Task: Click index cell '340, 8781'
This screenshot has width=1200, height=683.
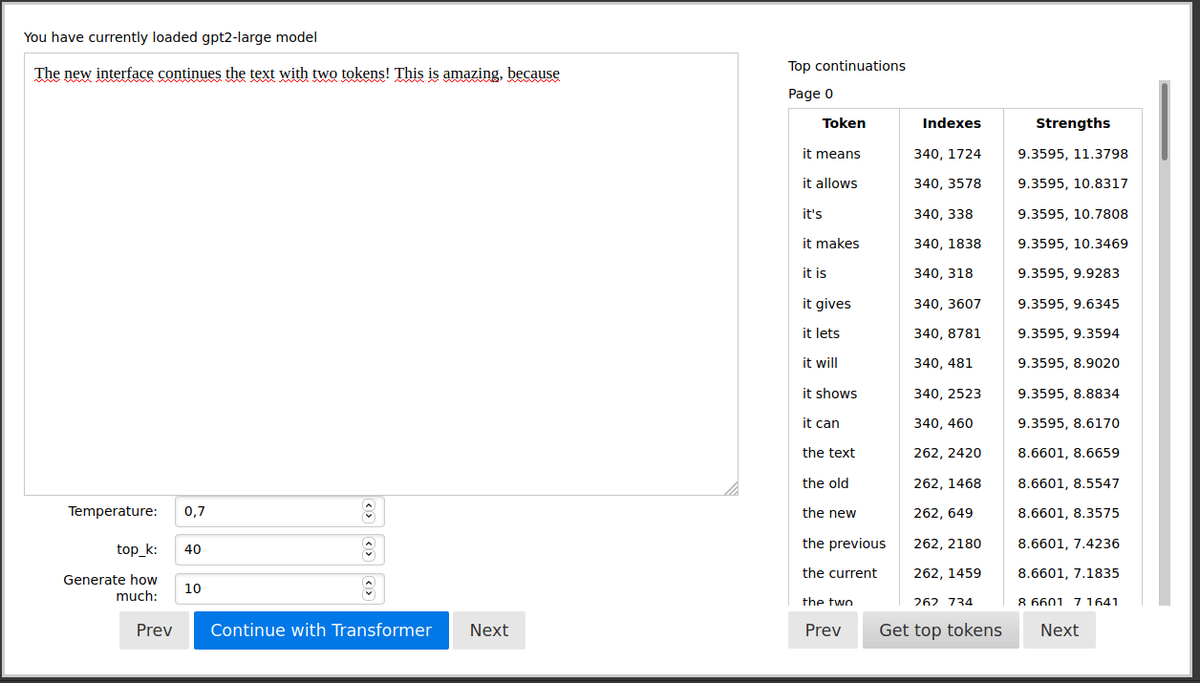Action: 951,333
